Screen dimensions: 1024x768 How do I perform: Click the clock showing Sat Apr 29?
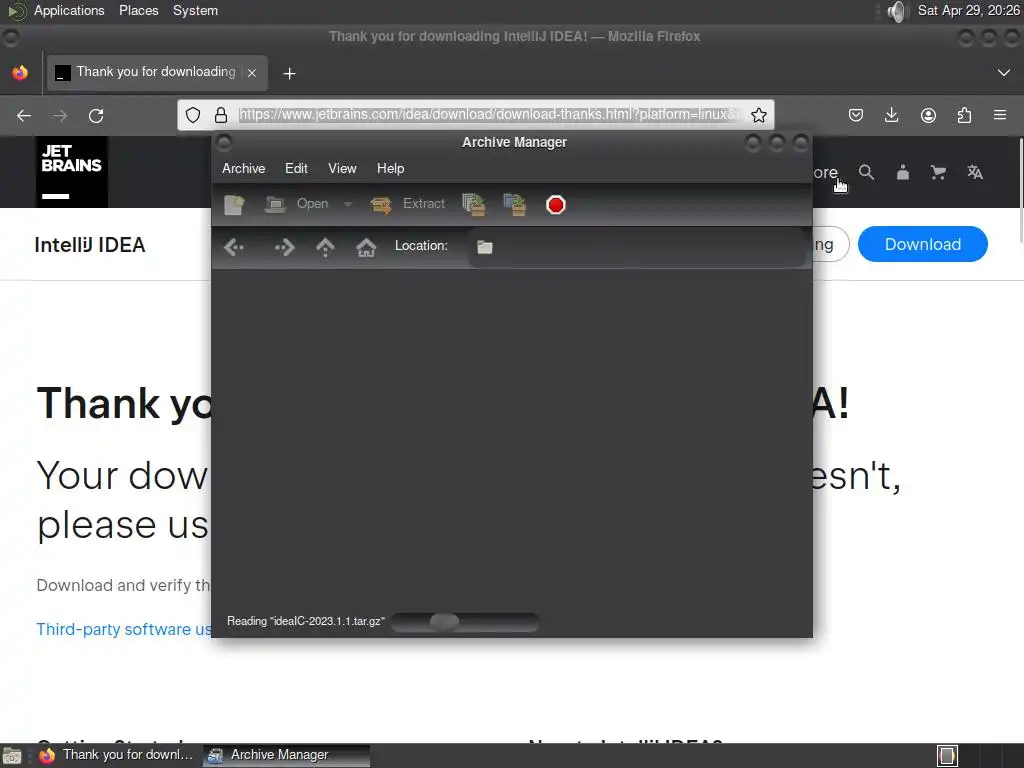click(x=969, y=10)
